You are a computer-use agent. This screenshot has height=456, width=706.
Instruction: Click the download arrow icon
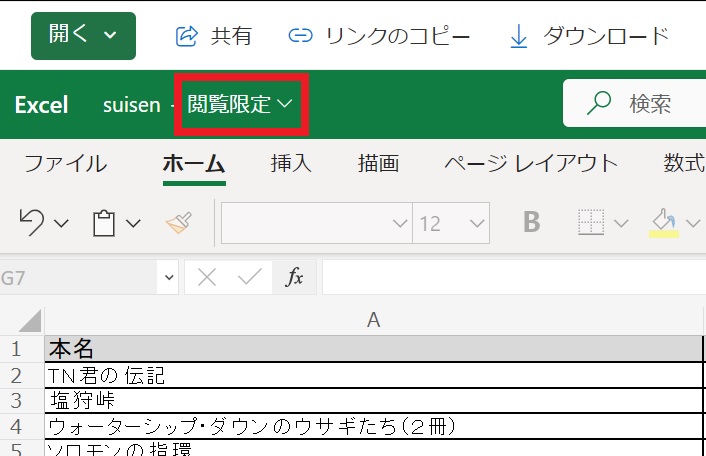[x=519, y=36]
